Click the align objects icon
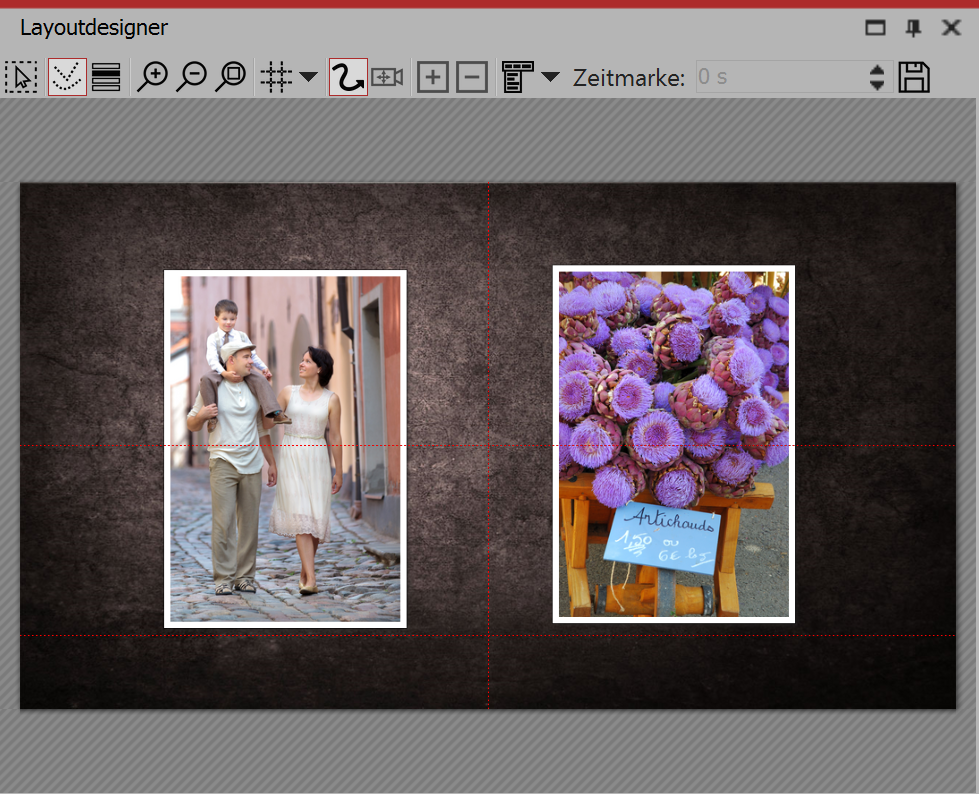 tap(518, 77)
